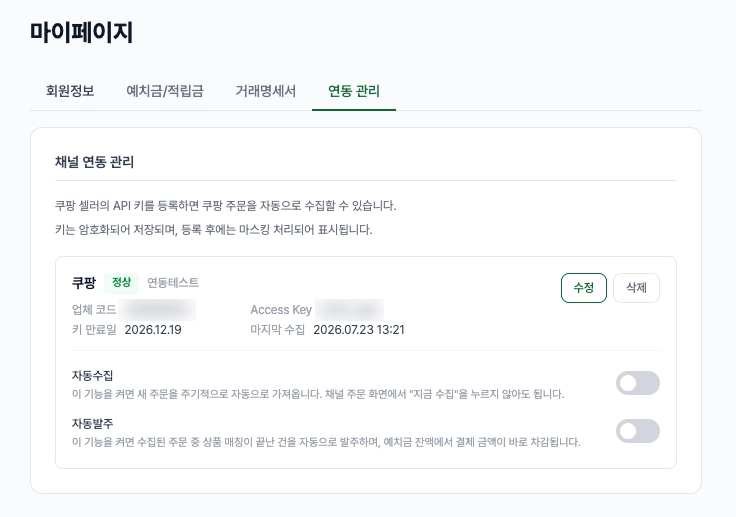This screenshot has width=736, height=517.
Task: Switch to the 예치금/적립금 tab
Action: coord(165,91)
